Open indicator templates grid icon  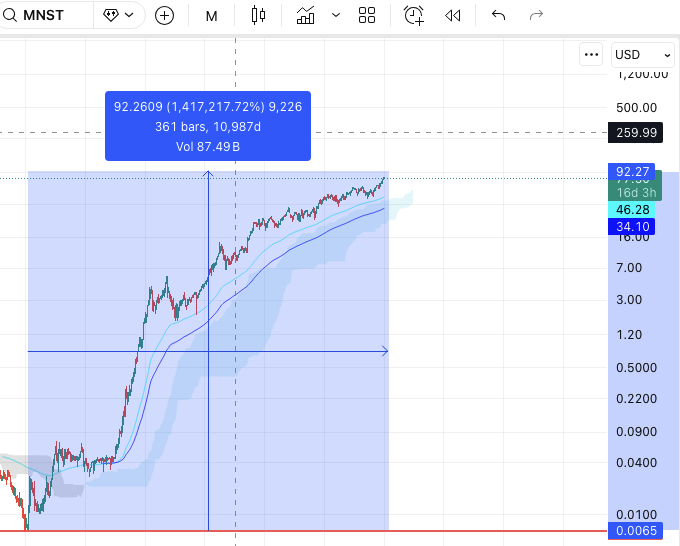(x=367, y=15)
